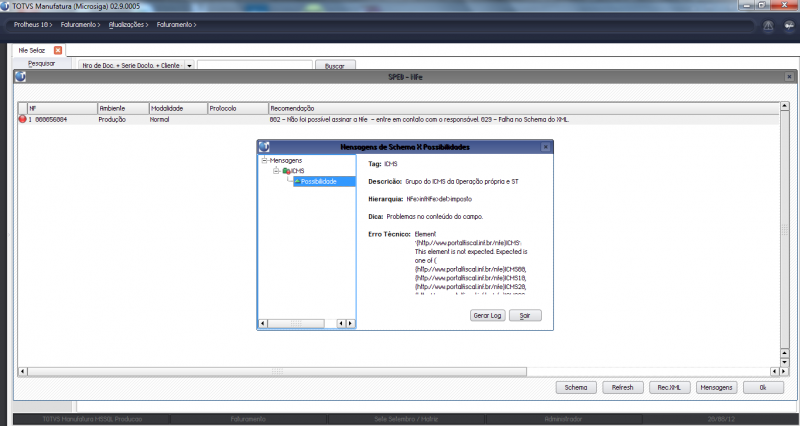Close the SPED - NFe window
This screenshot has width=800, height=426.
[789, 77]
